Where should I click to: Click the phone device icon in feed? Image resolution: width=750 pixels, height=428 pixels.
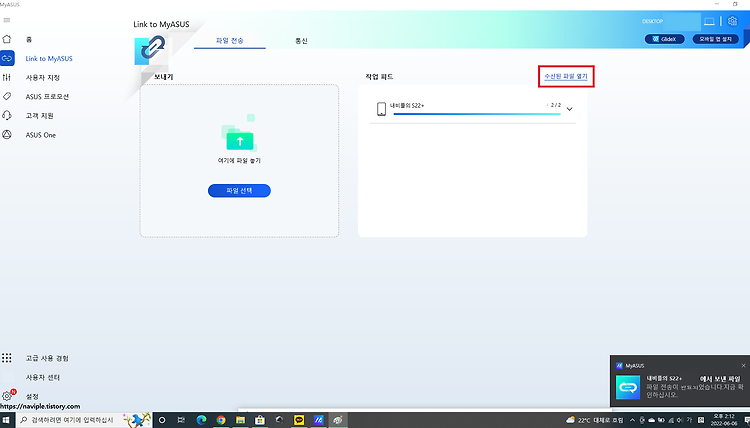381,109
